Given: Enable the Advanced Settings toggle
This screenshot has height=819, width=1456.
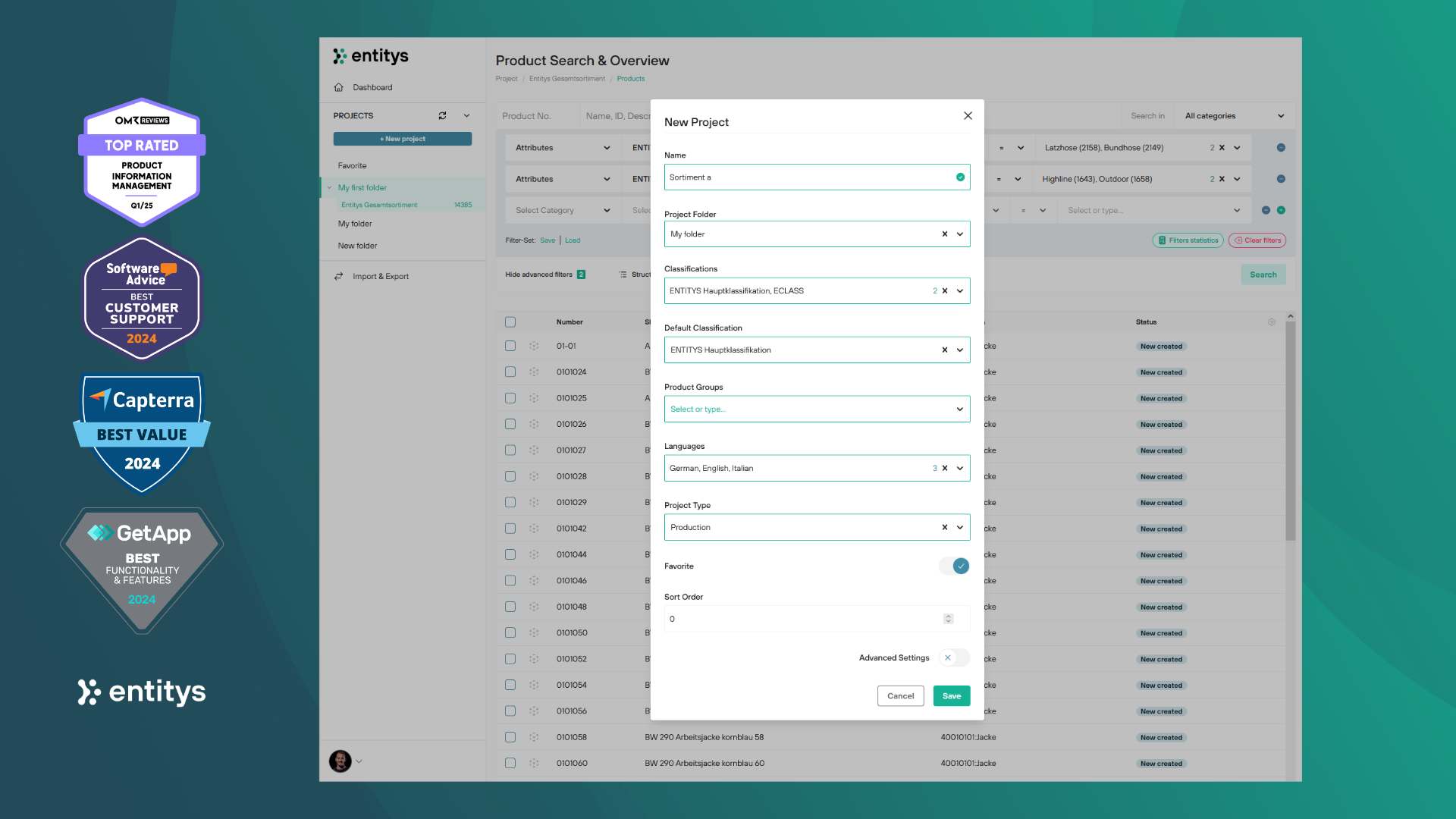Looking at the screenshot, I should 953,658.
